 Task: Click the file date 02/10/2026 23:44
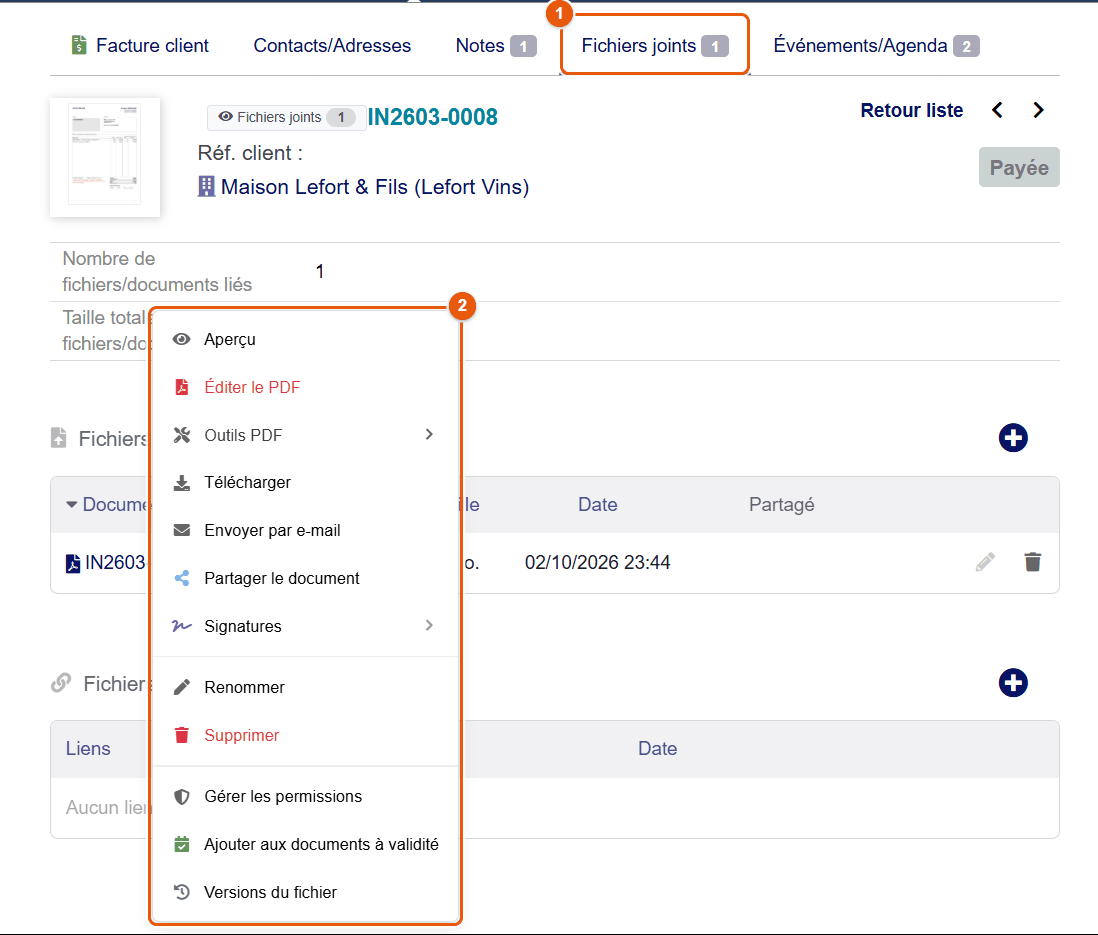click(x=597, y=562)
